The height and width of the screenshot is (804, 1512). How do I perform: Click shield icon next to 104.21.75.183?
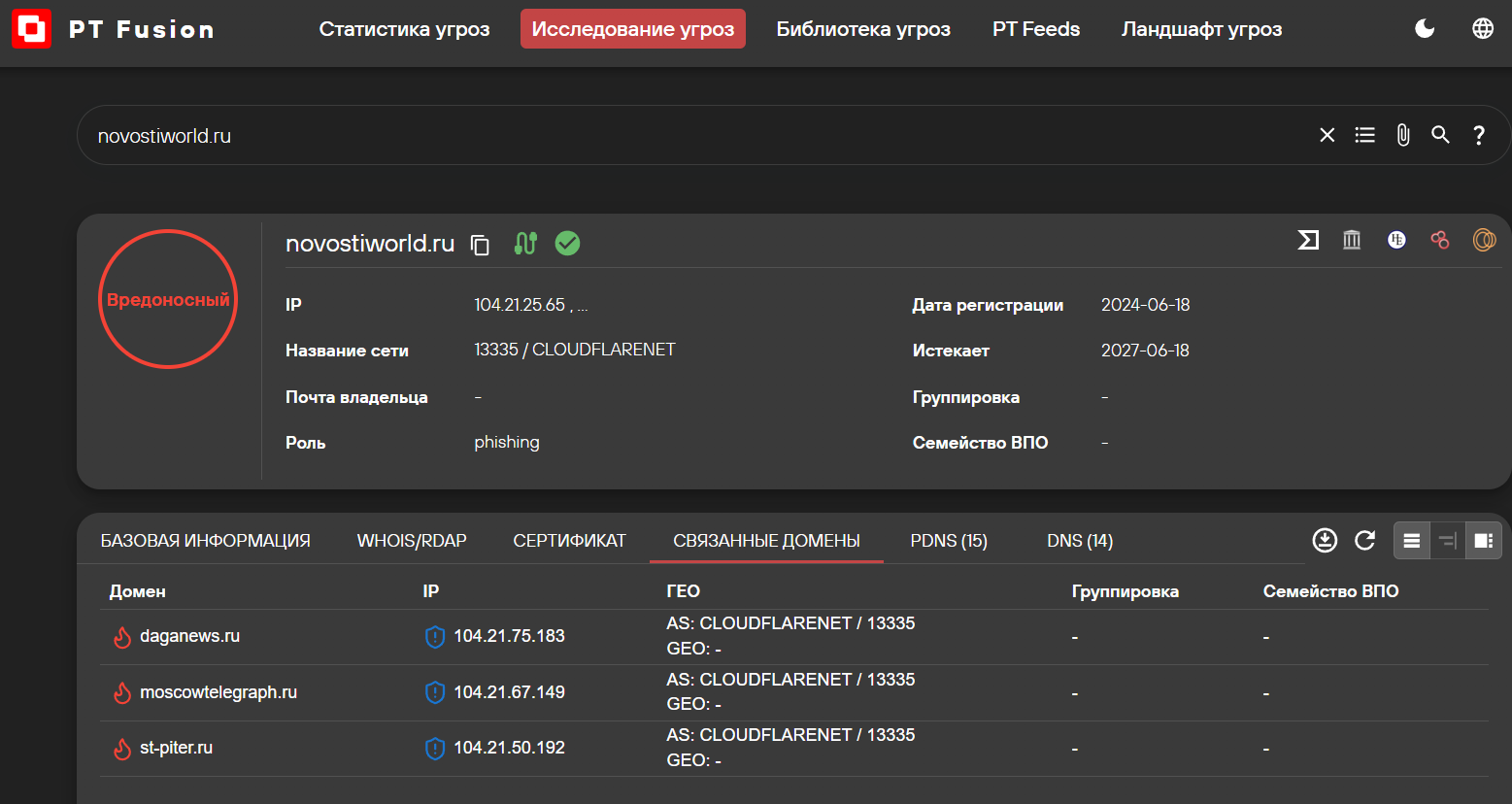(x=435, y=637)
